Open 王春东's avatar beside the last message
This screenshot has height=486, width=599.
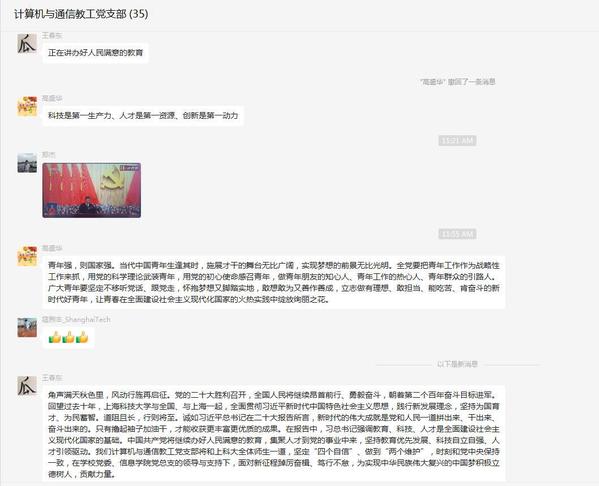(x=27, y=386)
